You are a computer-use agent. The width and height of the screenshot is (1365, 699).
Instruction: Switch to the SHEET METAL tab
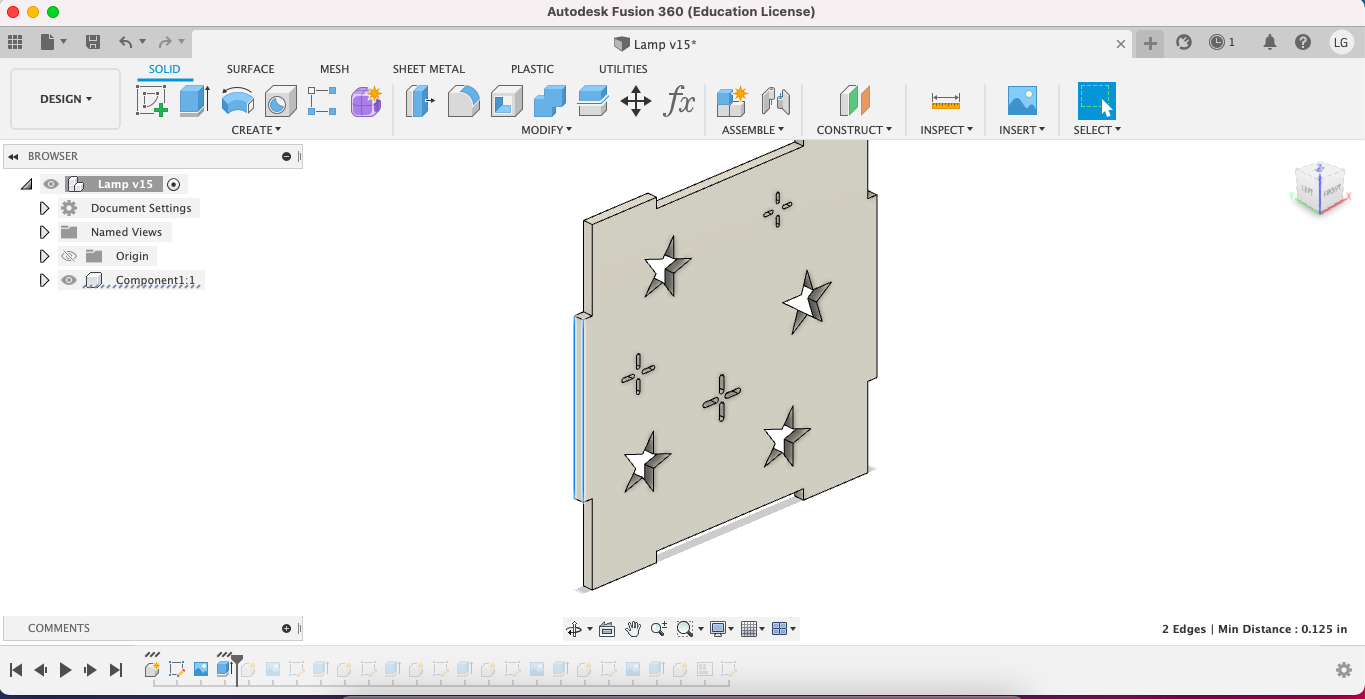coord(428,69)
